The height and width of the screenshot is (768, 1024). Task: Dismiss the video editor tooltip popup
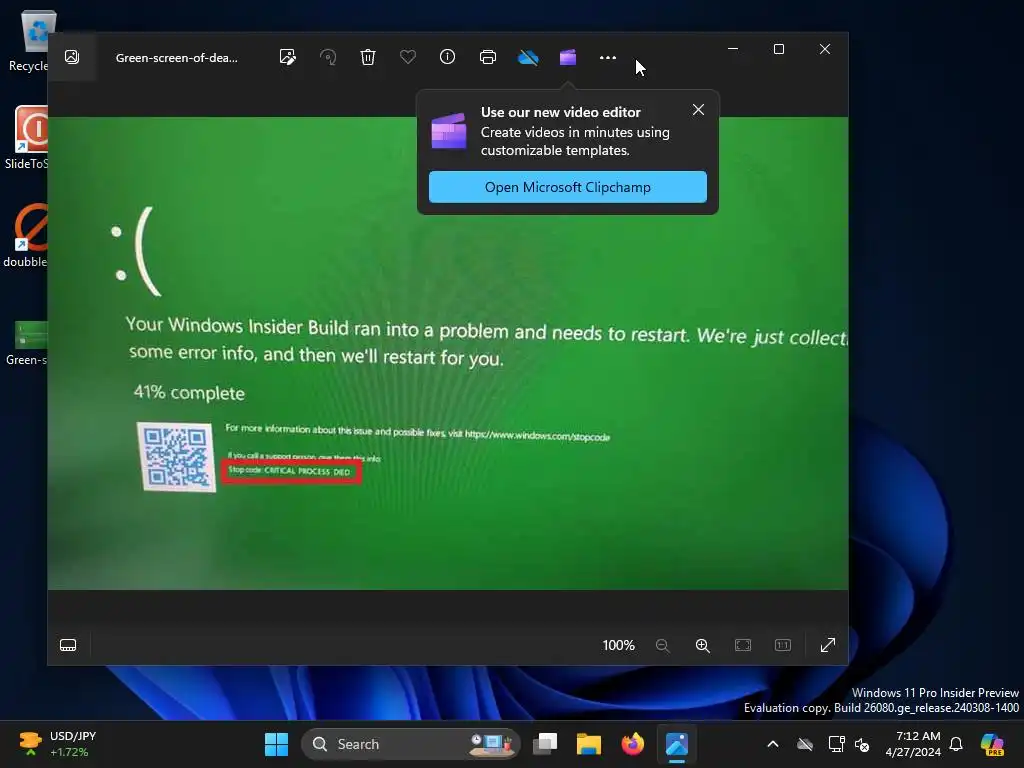click(x=698, y=110)
